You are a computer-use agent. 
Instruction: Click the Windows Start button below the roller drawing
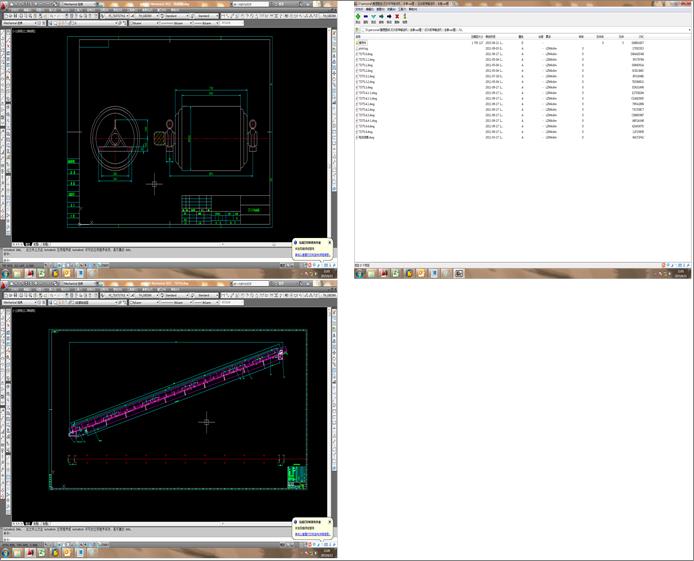(5, 273)
